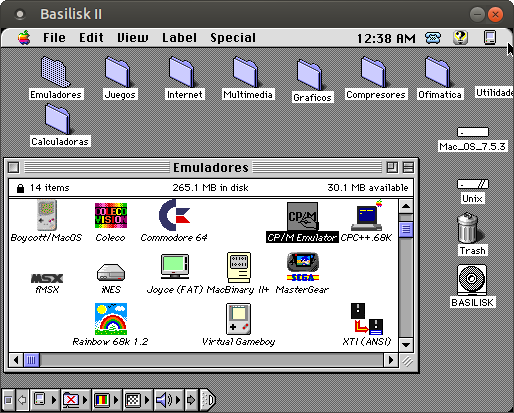The image size is (514, 413).
Task: Click the Emuladores window resize grip
Action: 406,360
